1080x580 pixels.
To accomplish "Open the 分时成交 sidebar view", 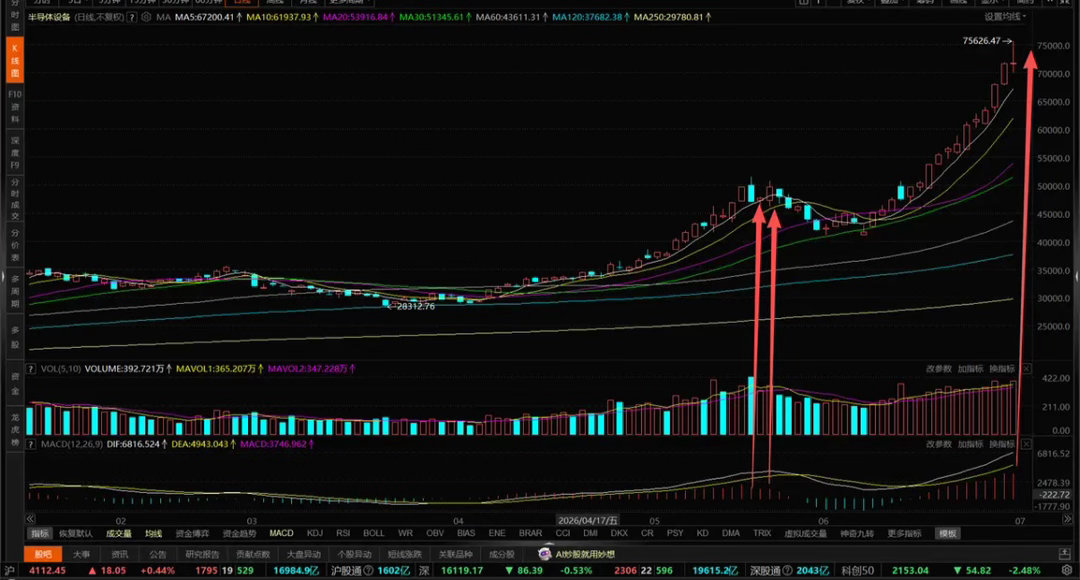I will [x=15, y=199].
